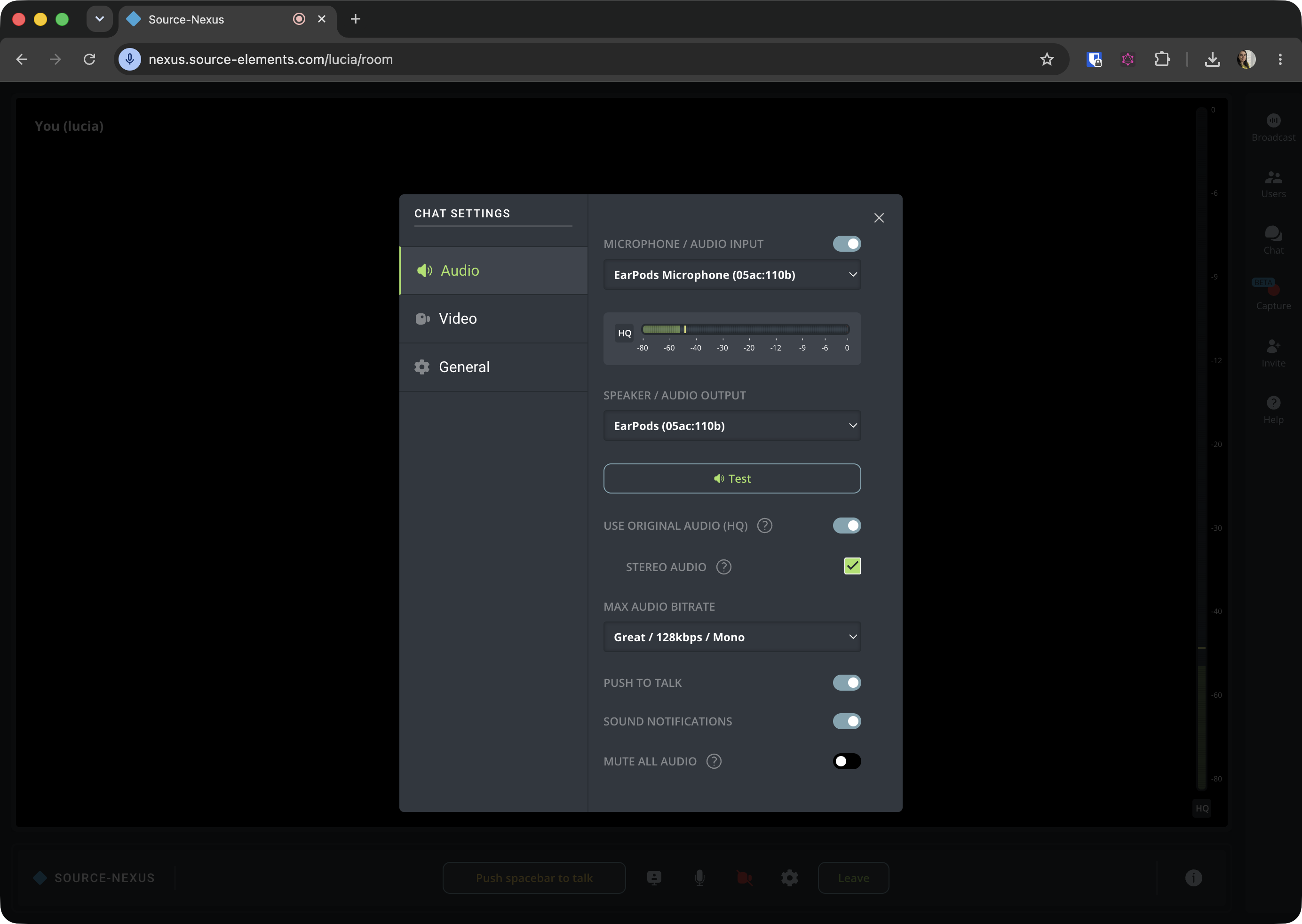Toggle the Sound Notifications switch
The width and height of the screenshot is (1302, 924).
846,721
